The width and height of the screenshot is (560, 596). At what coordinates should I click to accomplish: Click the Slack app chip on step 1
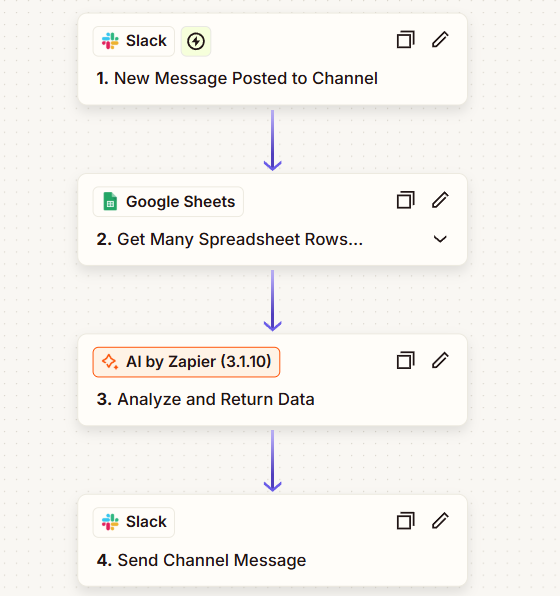click(x=134, y=41)
